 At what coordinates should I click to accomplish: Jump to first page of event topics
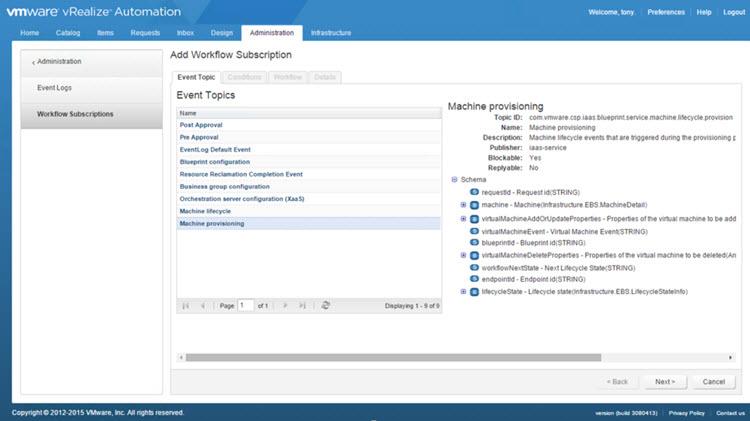186,305
